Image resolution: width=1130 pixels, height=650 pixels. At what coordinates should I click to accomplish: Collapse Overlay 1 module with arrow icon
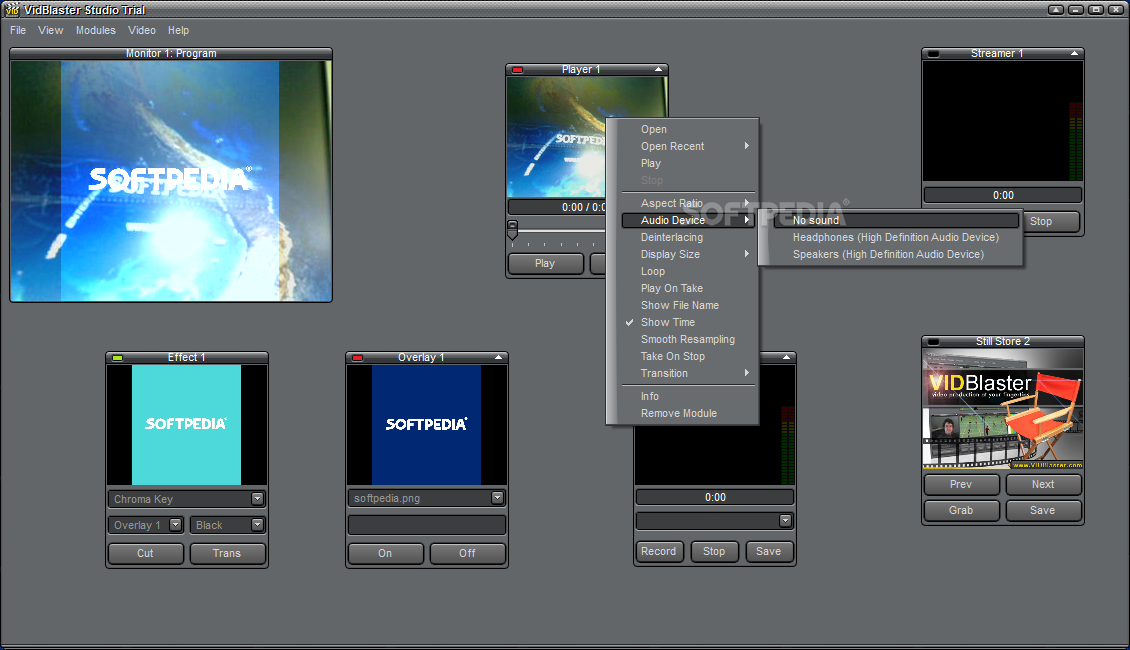coord(498,357)
